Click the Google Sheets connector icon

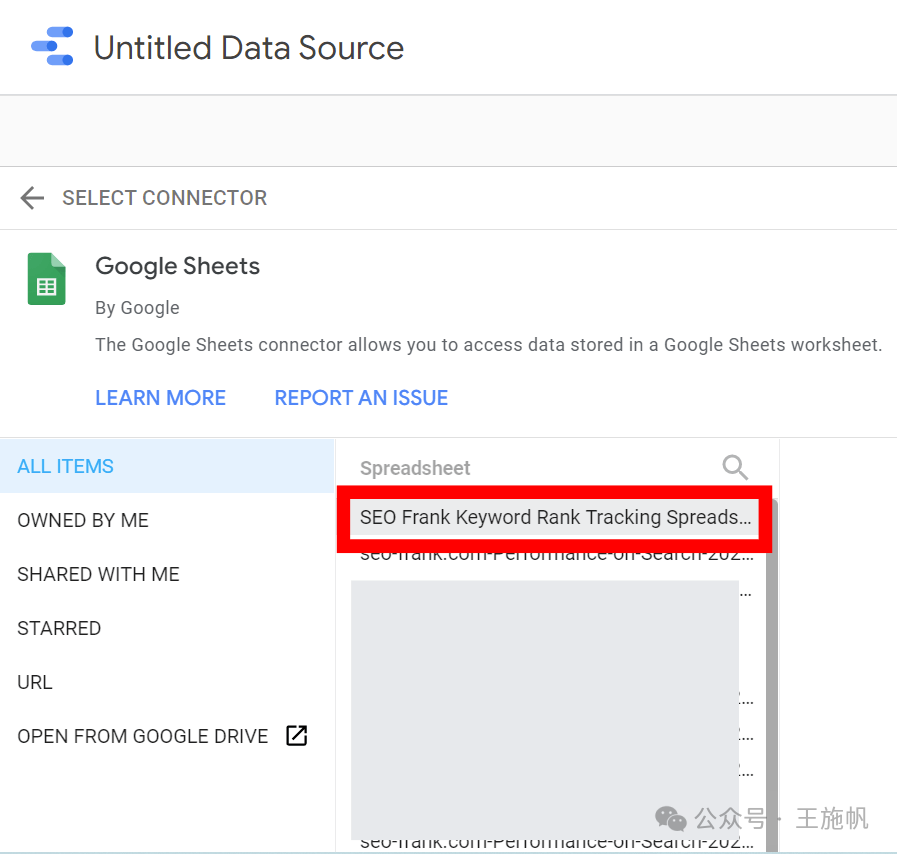point(46,279)
